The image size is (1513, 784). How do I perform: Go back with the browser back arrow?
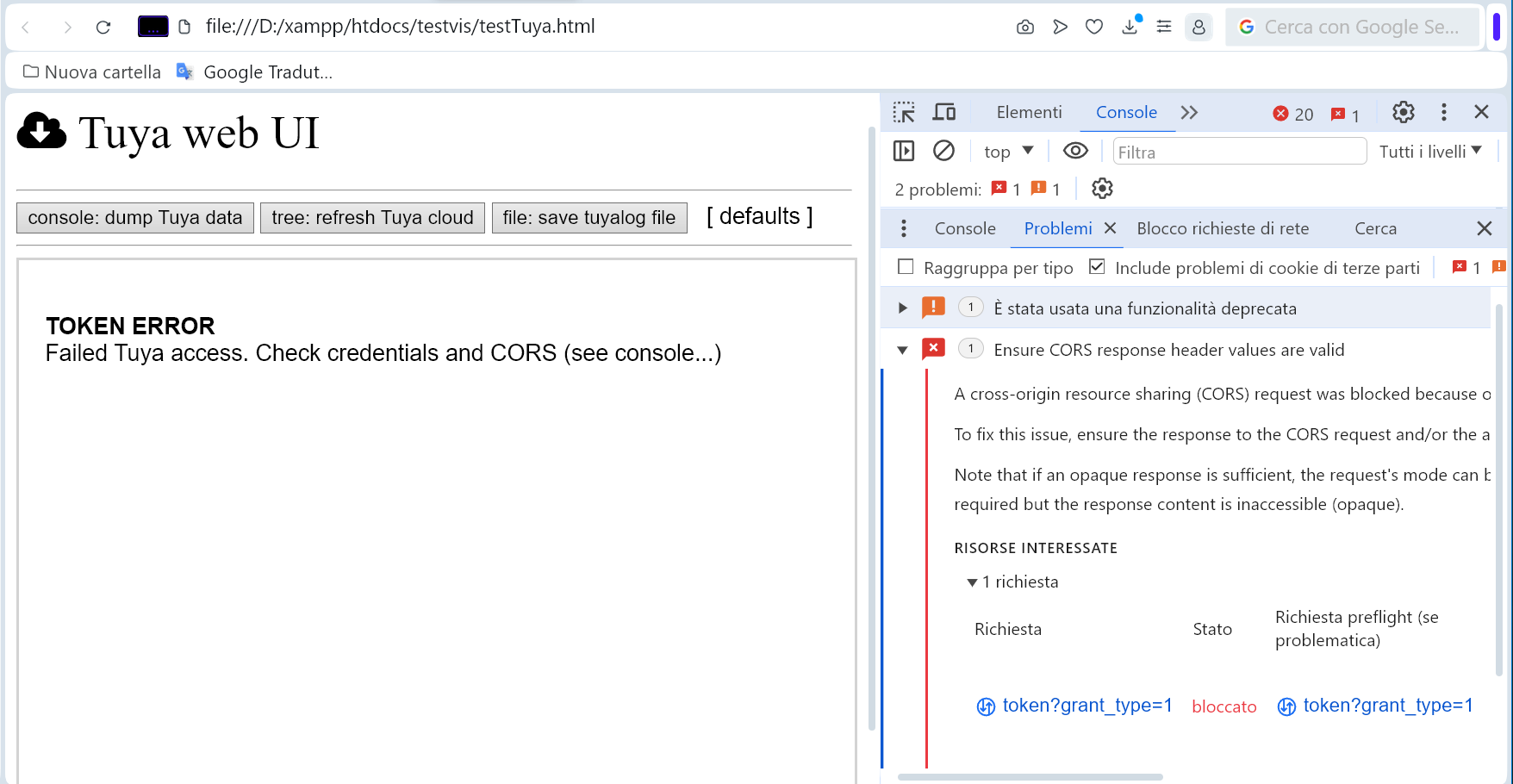[x=26, y=28]
